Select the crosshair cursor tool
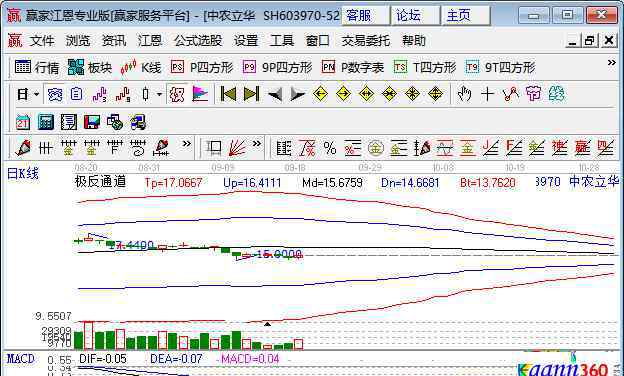Screen dimensions: 624x376 click(x=488, y=94)
